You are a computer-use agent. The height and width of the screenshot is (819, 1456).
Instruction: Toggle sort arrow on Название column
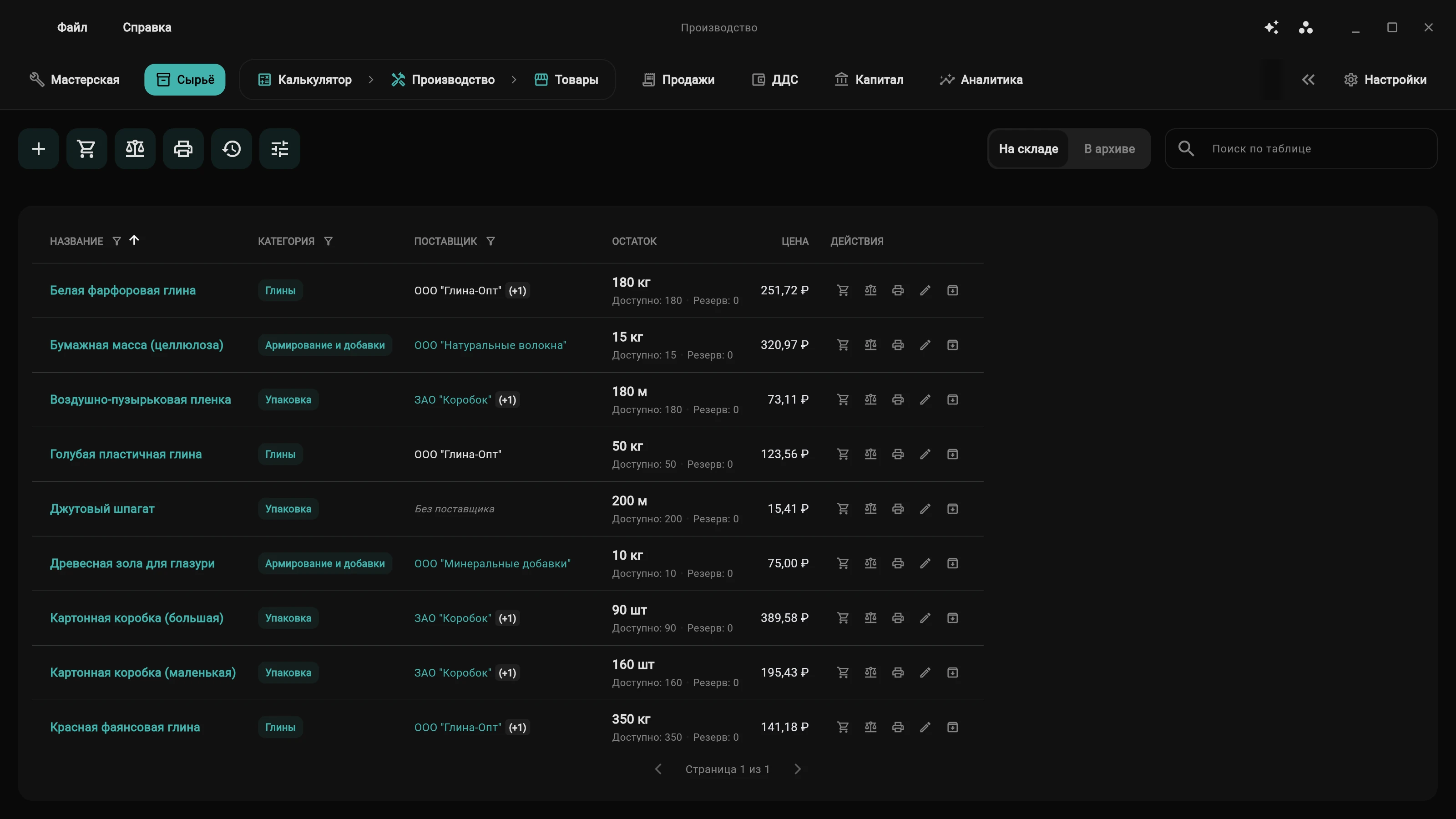134,240
